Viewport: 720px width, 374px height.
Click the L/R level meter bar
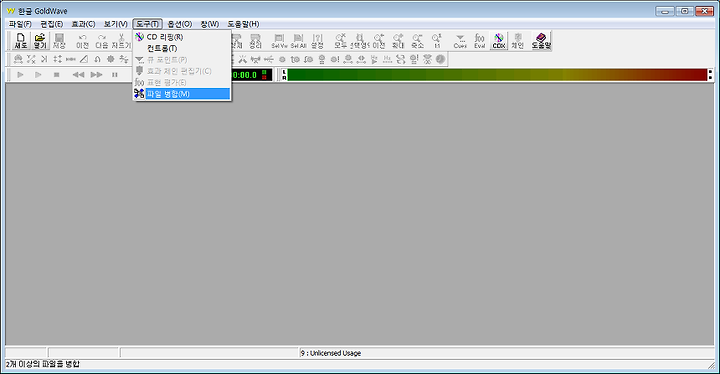click(496, 75)
